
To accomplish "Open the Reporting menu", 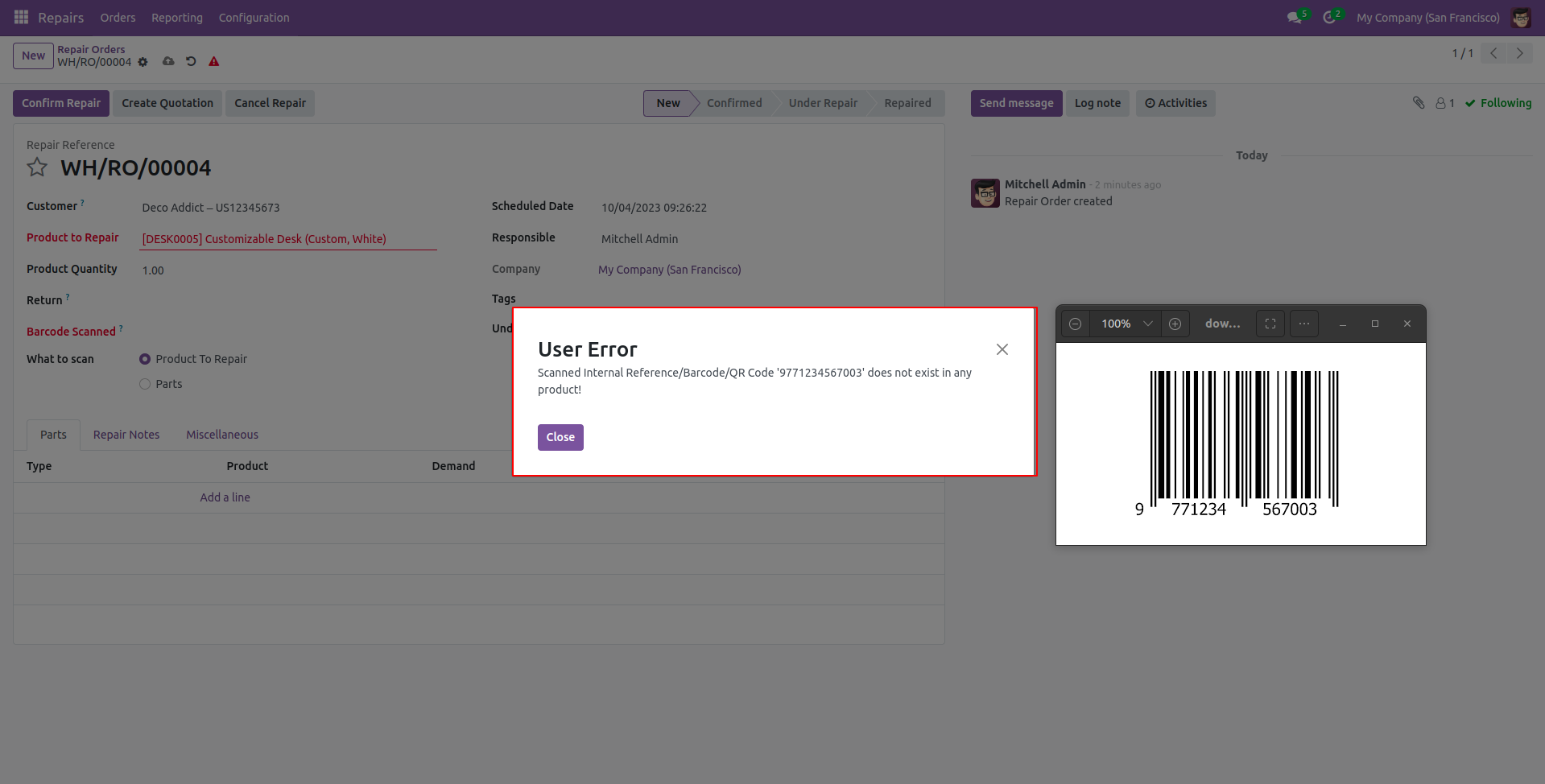I will click(177, 18).
